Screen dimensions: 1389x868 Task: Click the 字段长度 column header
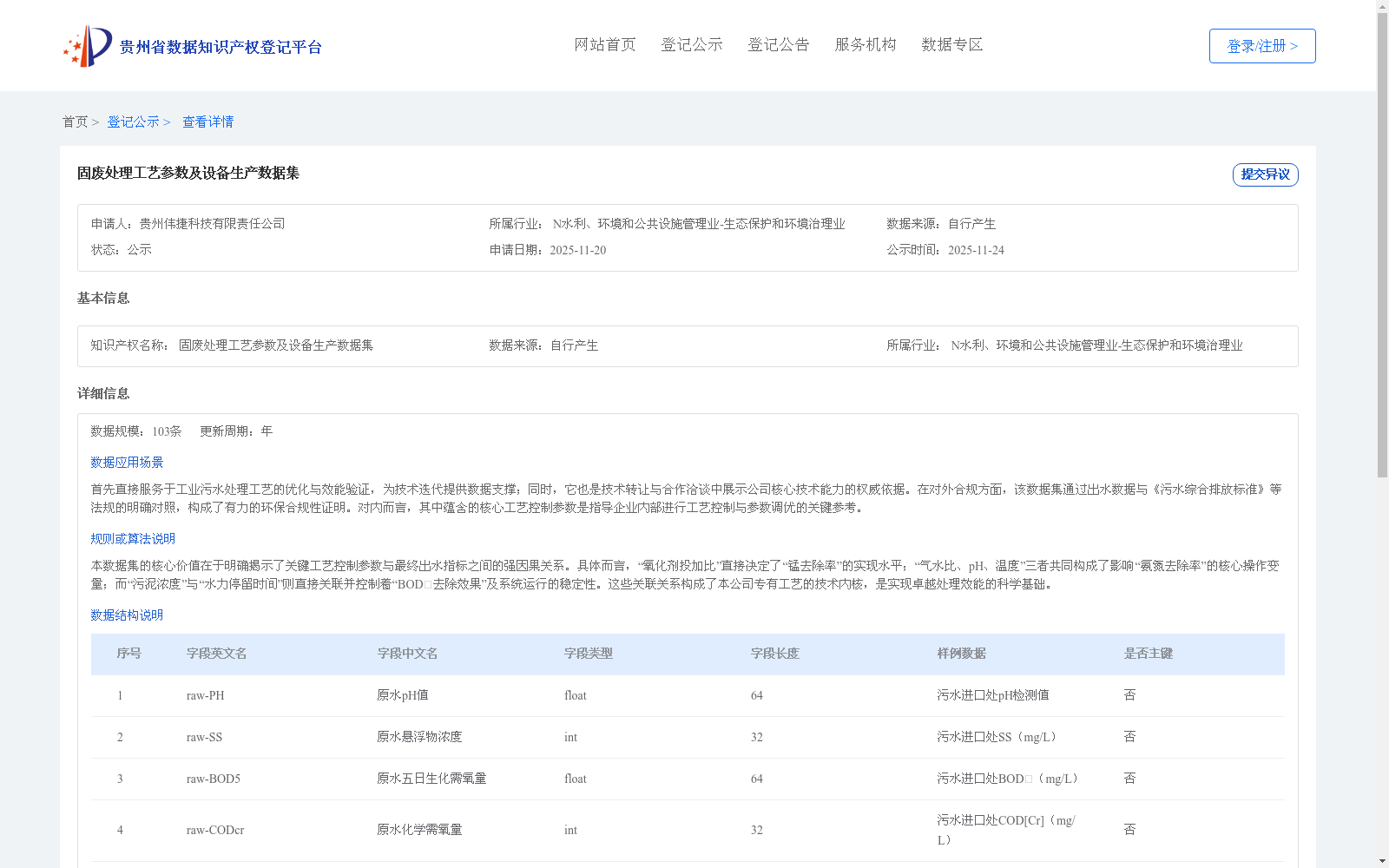[775, 654]
